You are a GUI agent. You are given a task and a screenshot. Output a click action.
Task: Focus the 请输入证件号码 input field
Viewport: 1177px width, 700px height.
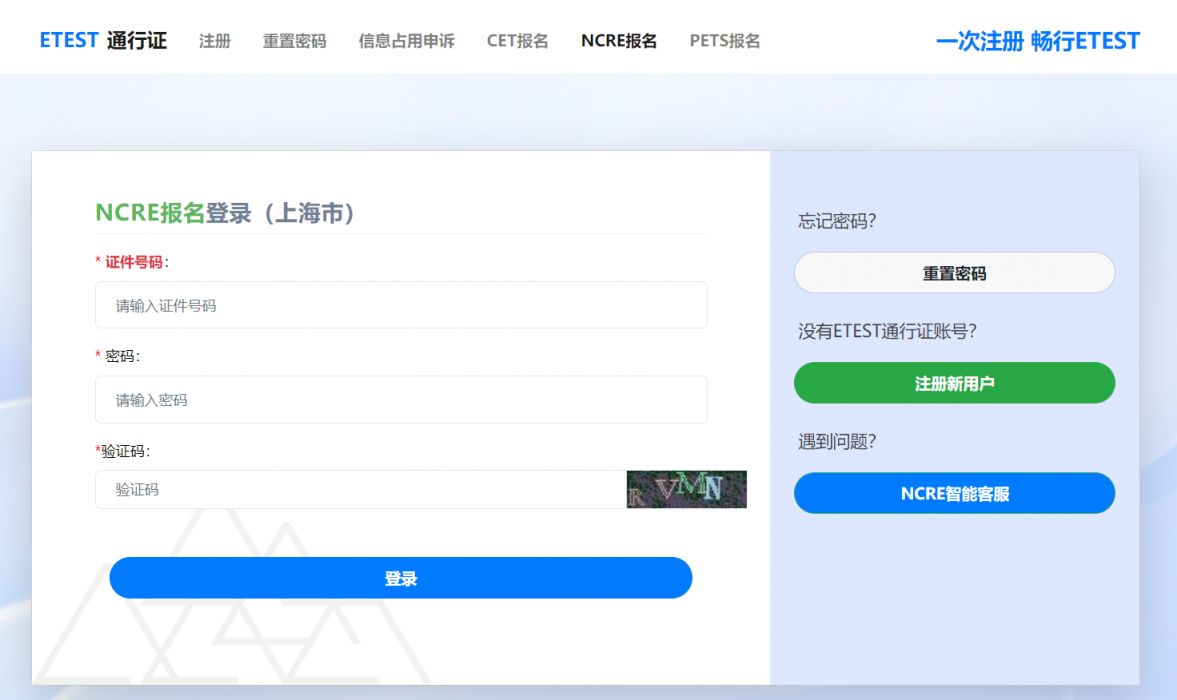(x=401, y=305)
